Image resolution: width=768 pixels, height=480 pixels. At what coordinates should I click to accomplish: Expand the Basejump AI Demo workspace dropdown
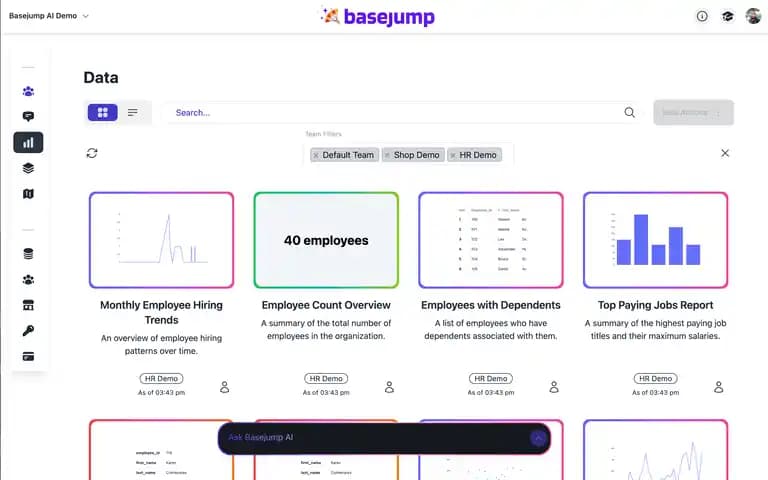click(49, 16)
